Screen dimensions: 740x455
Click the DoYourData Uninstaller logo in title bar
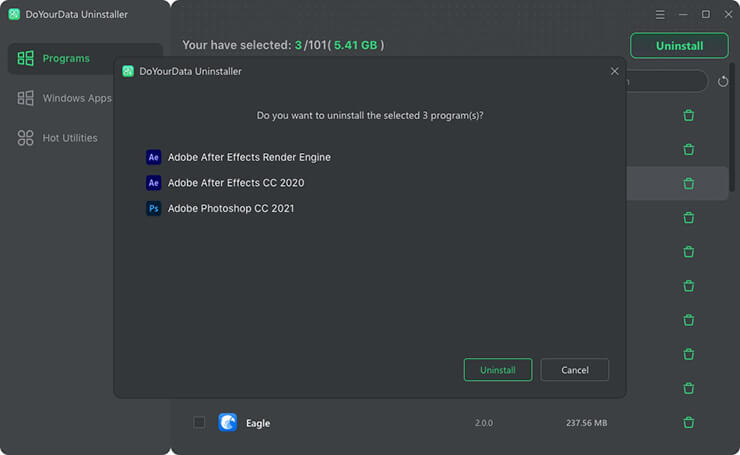[x=14, y=14]
